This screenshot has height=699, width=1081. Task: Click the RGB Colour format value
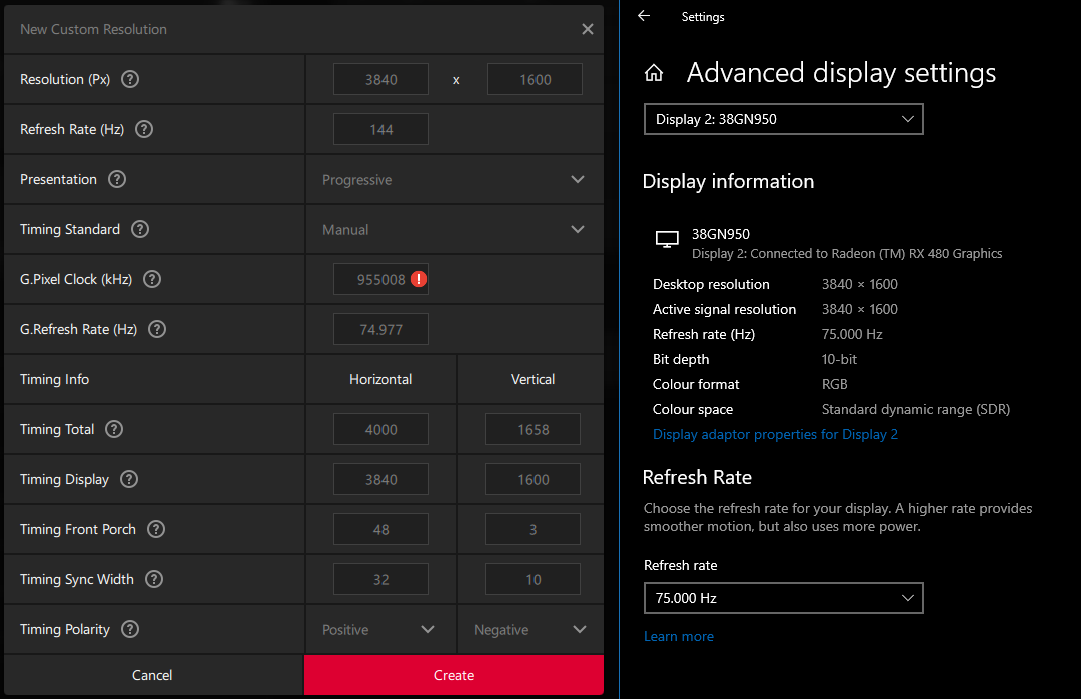click(x=834, y=384)
